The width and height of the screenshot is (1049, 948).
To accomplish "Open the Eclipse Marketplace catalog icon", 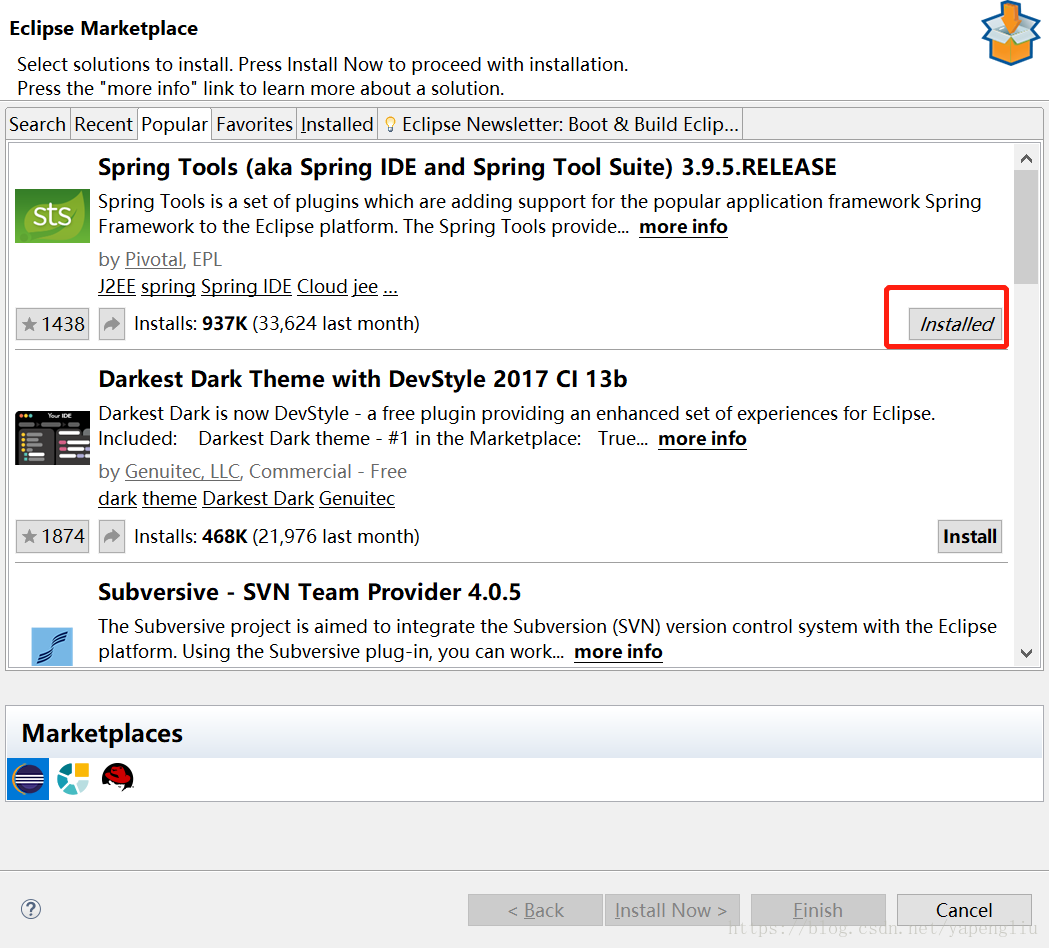I will coord(27,779).
